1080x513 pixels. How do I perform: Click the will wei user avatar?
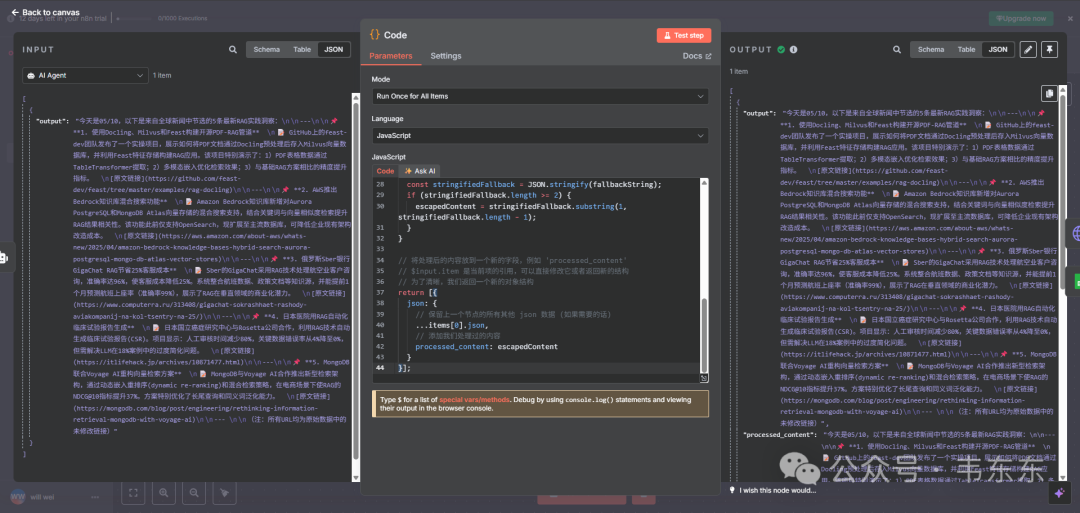point(18,496)
